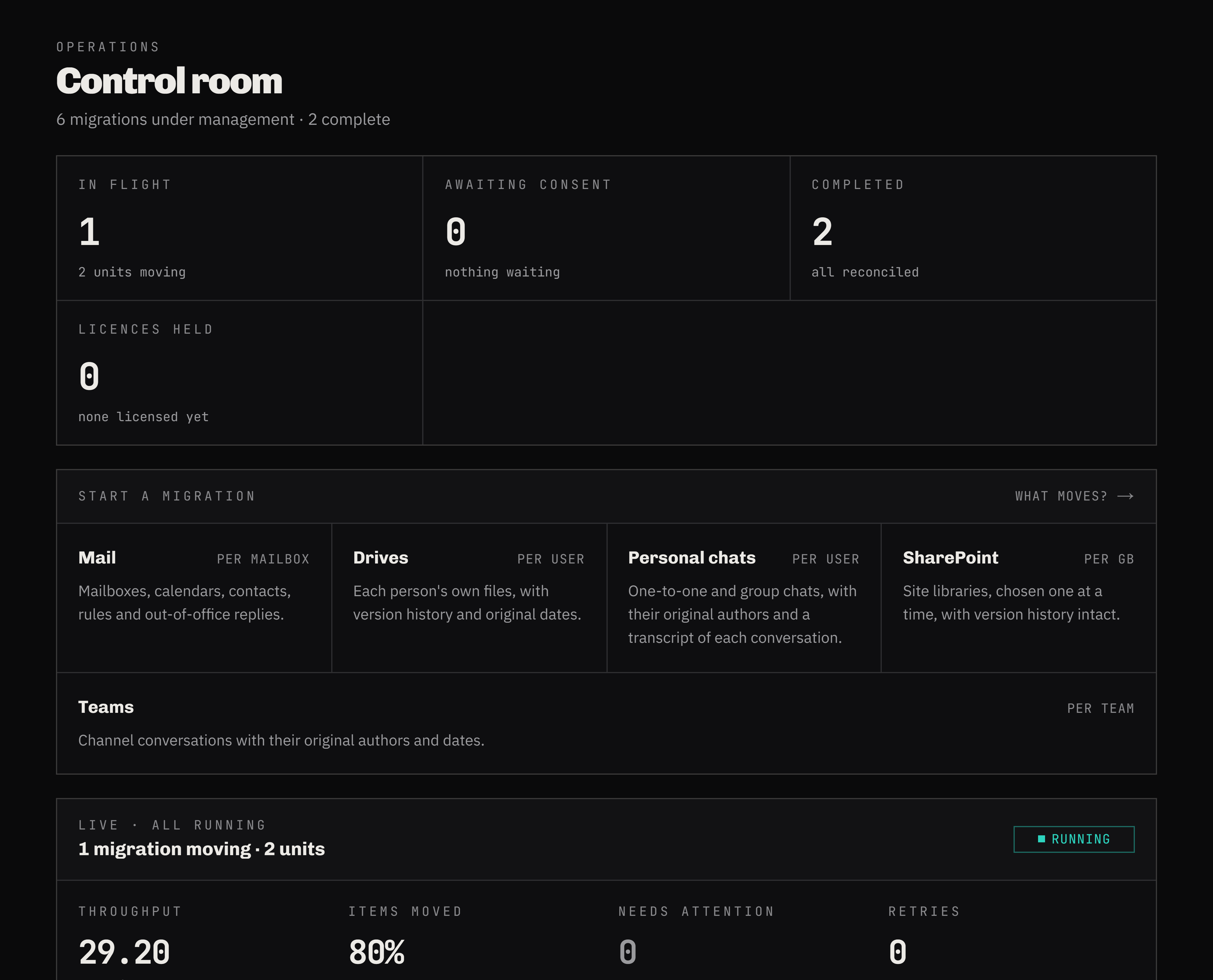
Task: Click the Retries metric label
Action: 924,911
